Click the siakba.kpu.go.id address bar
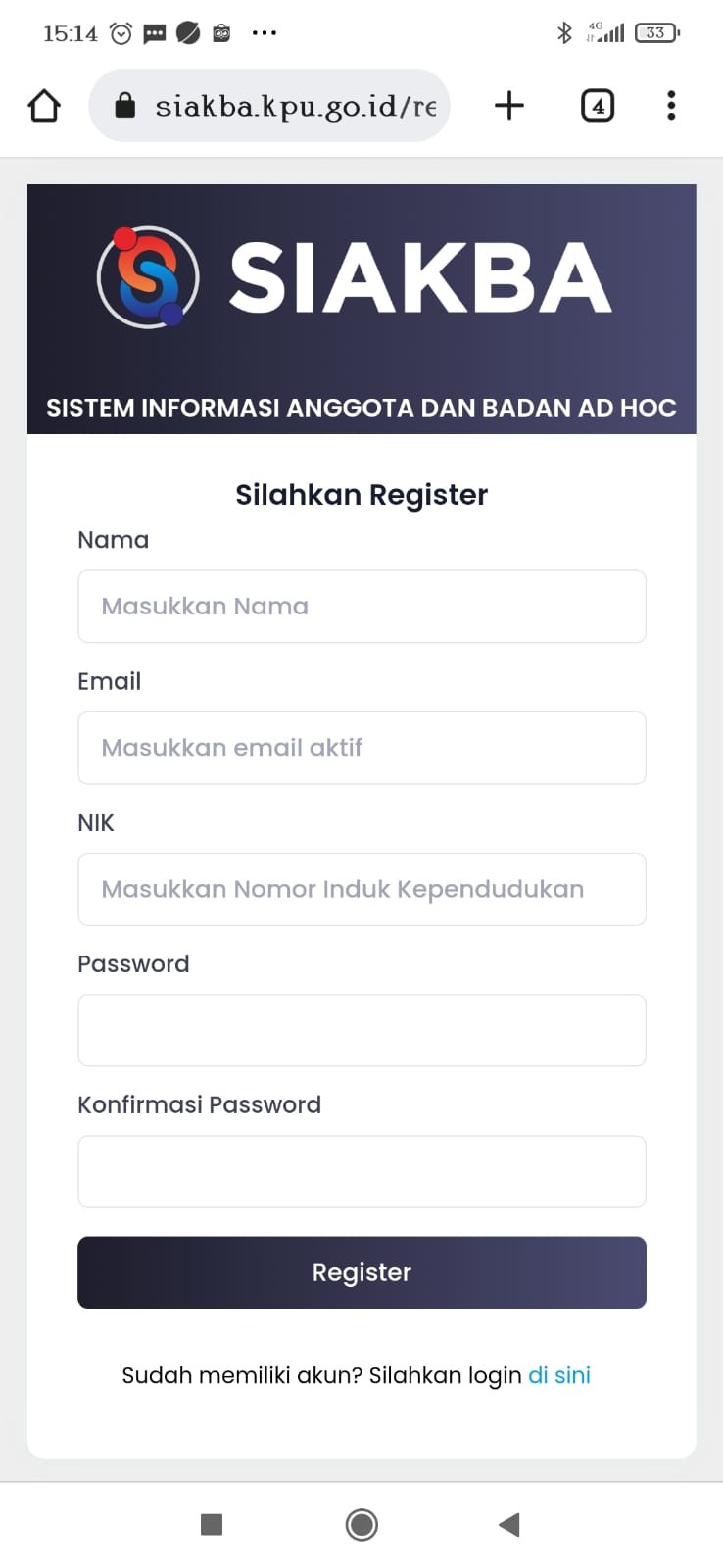The height and width of the screenshot is (1568, 723). [x=294, y=105]
